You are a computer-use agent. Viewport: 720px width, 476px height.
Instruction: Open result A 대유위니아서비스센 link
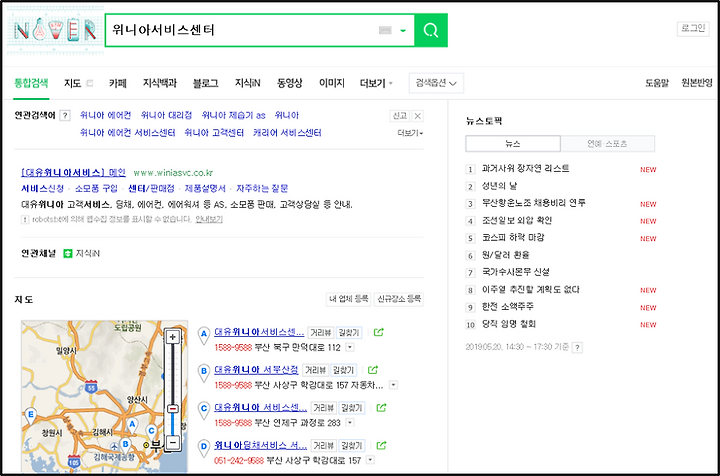pos(259,332)
